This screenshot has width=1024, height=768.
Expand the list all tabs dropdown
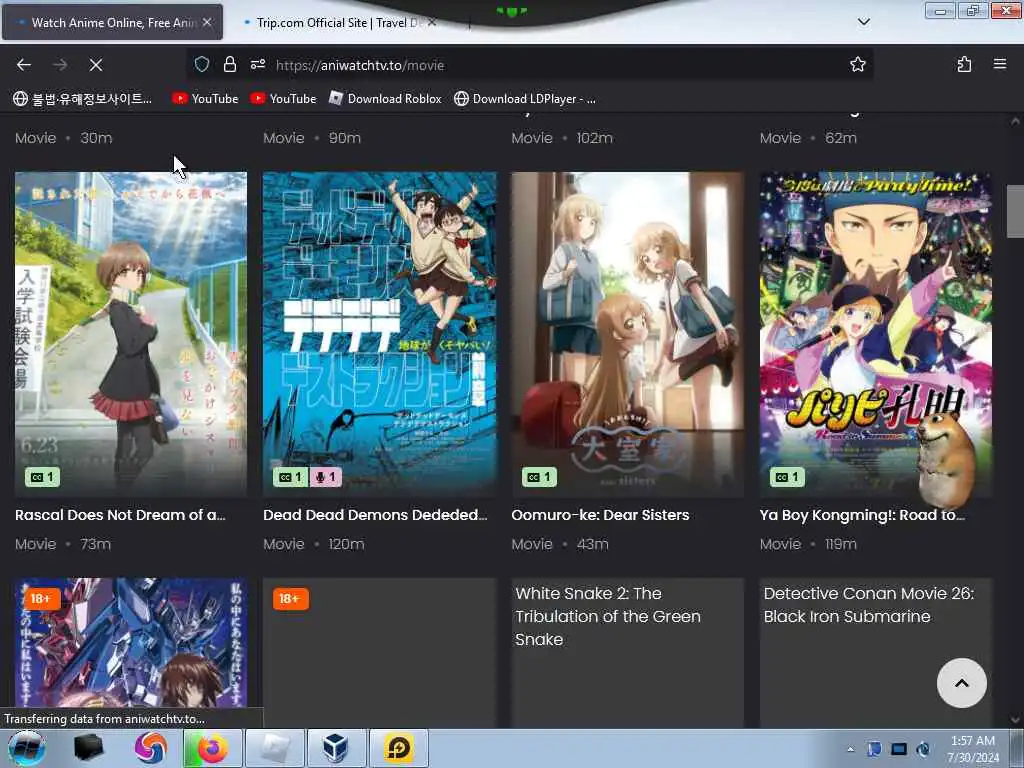tap(864, 22)
